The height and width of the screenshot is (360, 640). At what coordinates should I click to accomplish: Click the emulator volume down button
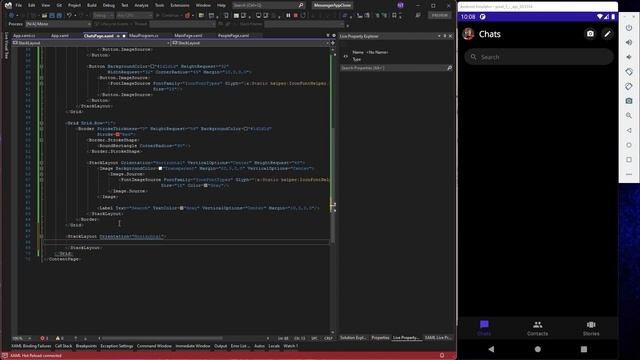pos(629,57)
